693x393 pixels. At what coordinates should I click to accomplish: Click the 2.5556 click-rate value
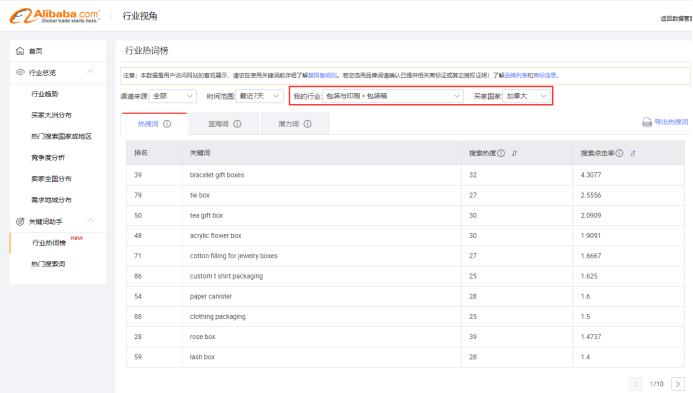pyautogui.click(x=591, y=195)
